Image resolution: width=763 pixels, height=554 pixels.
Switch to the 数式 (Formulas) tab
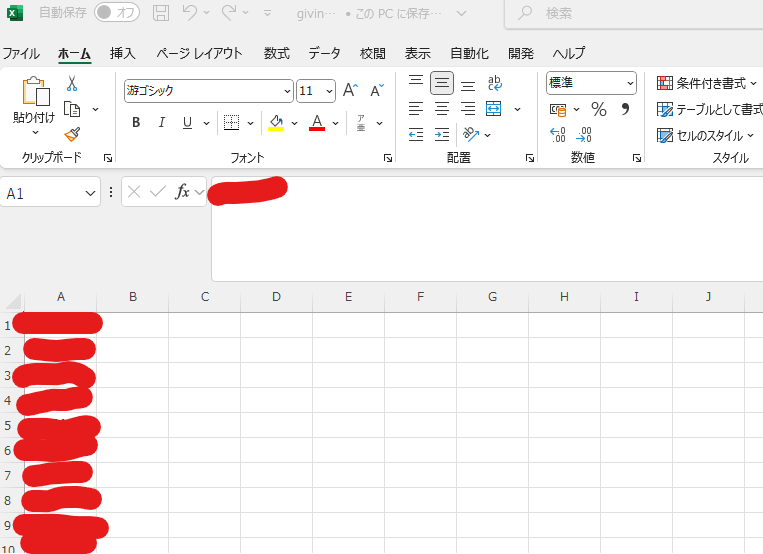point(277,54)
